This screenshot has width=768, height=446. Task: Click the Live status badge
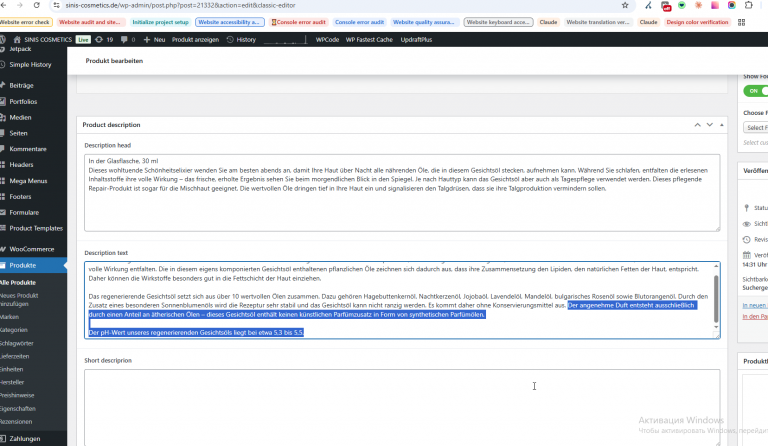[x=83, y=40]
